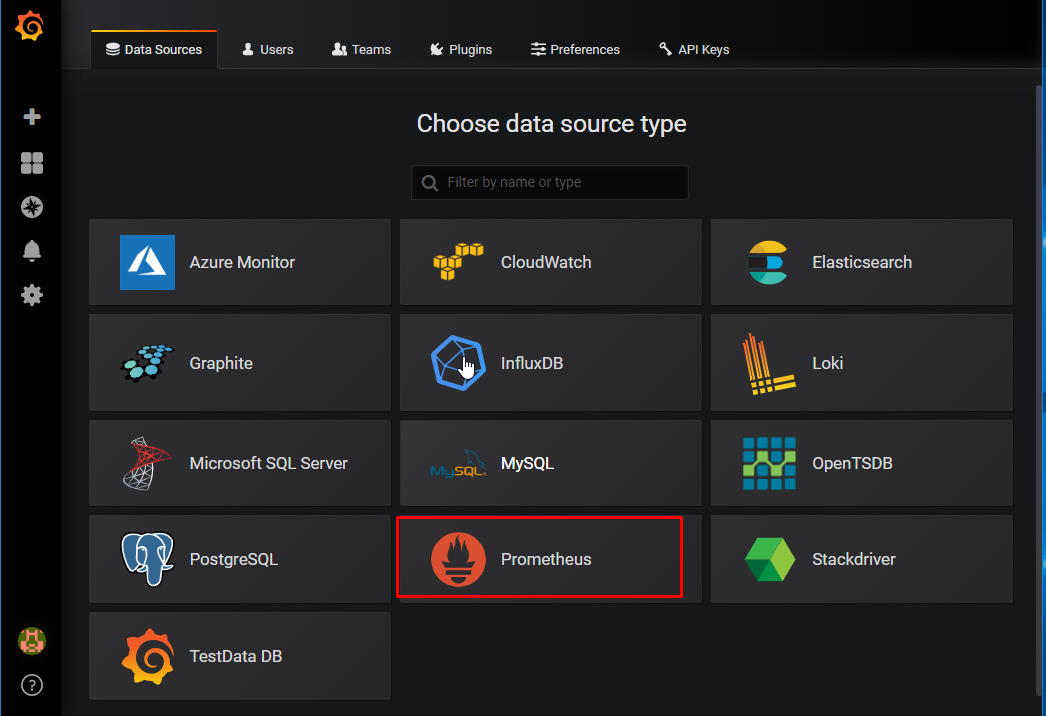The height and width of the screenshot is (716, 1046).
Task: Open the Explore compass icon
Action: click(32, 207)
